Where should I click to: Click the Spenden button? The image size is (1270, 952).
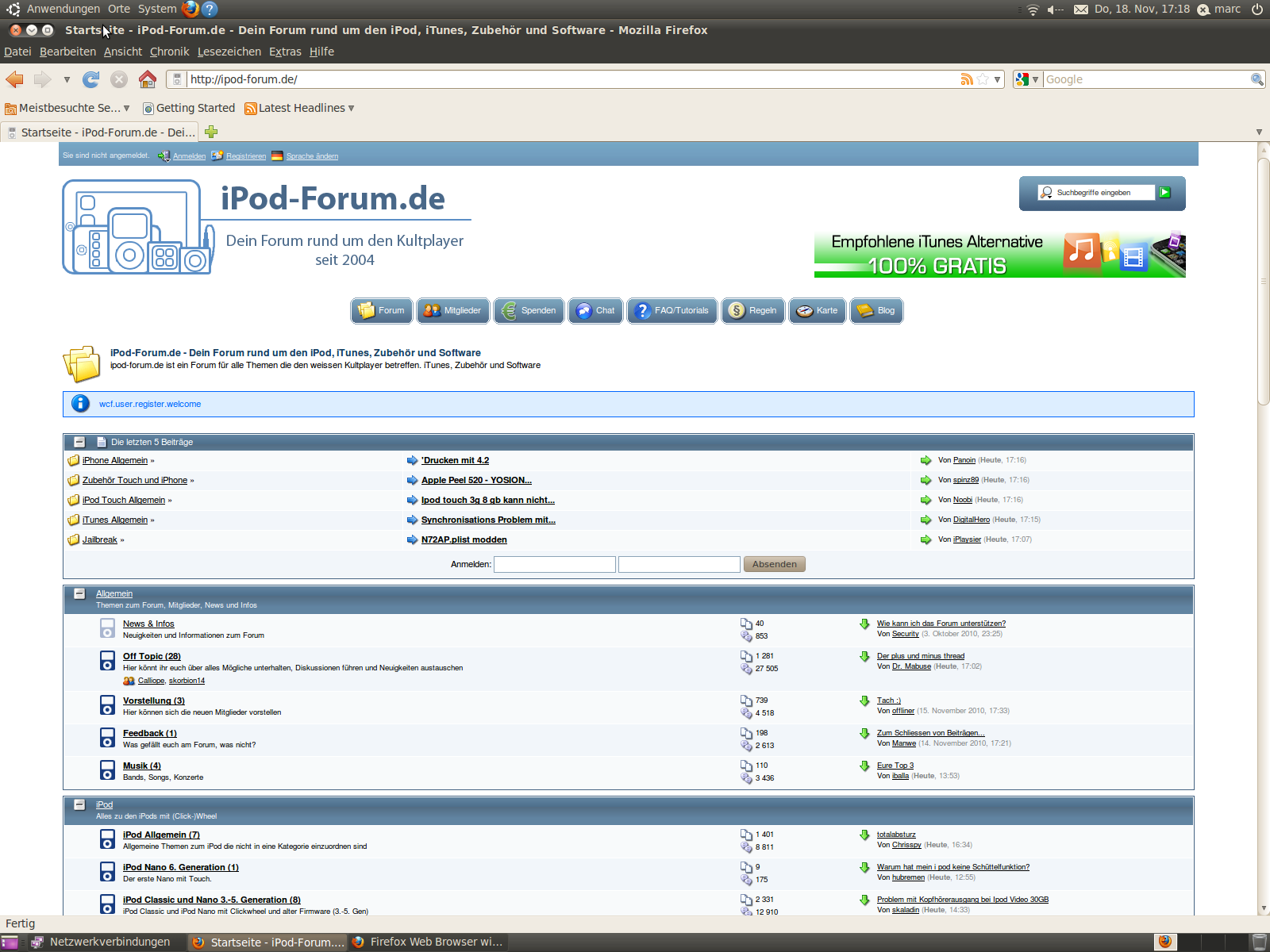pos(529,310)
